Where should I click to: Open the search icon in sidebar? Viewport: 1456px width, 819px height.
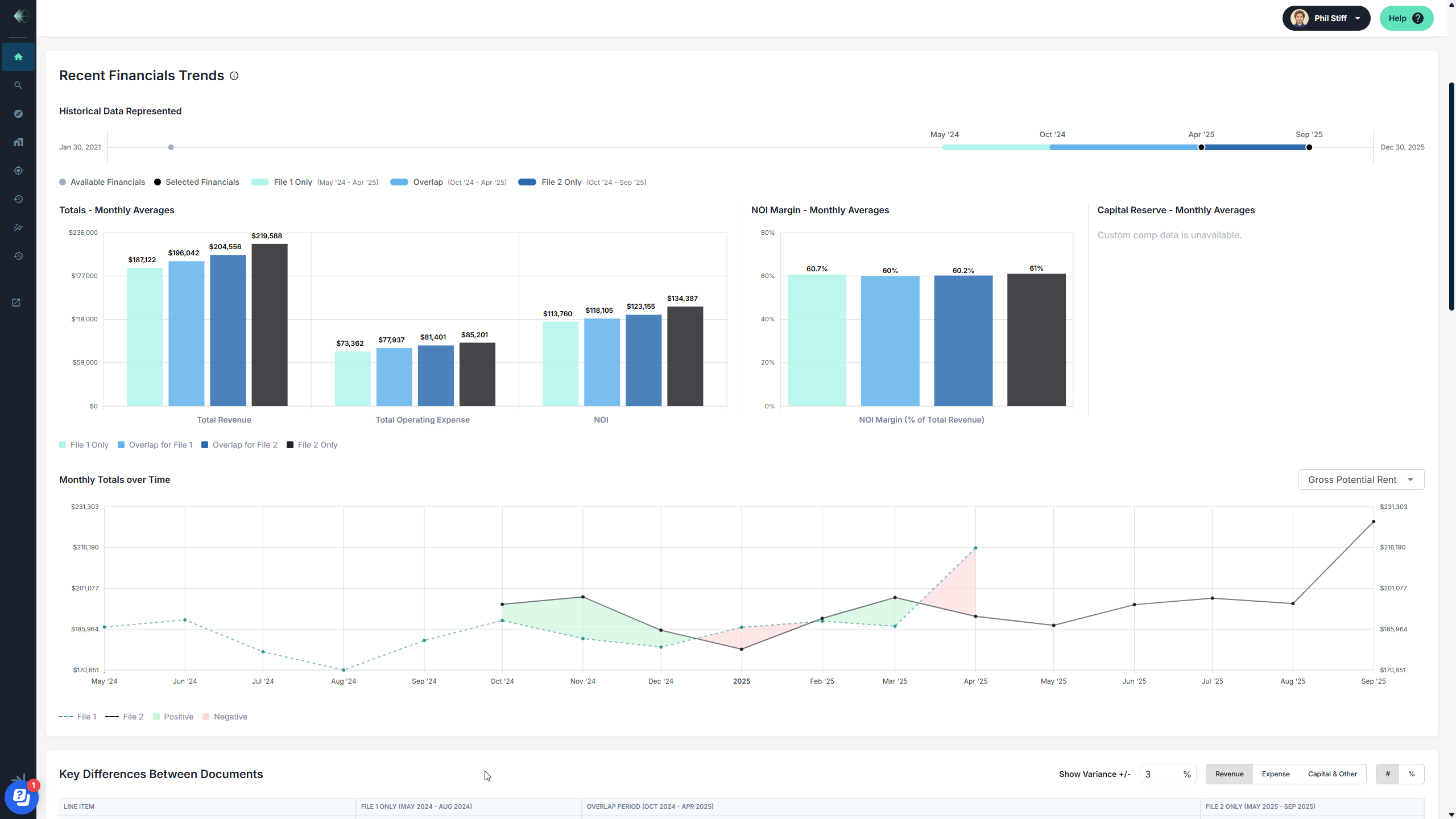click(18, 85)
